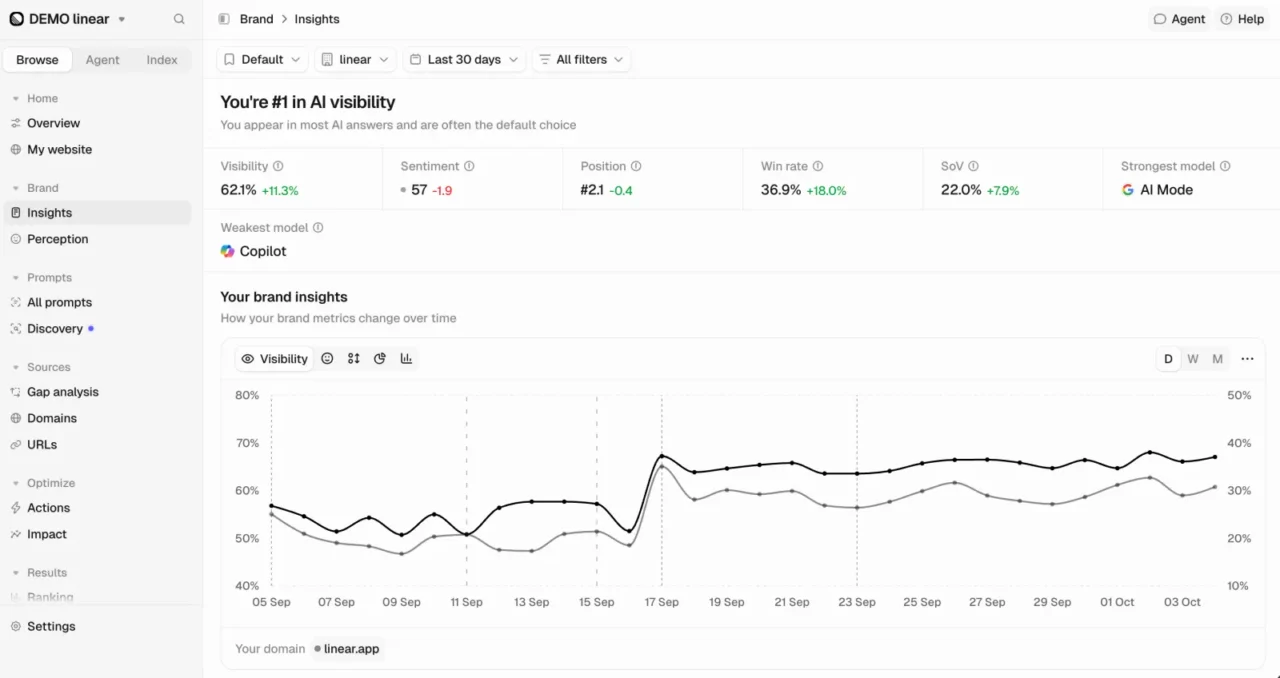
Task: Click the info icon next to Position
Action: point(636,167)
